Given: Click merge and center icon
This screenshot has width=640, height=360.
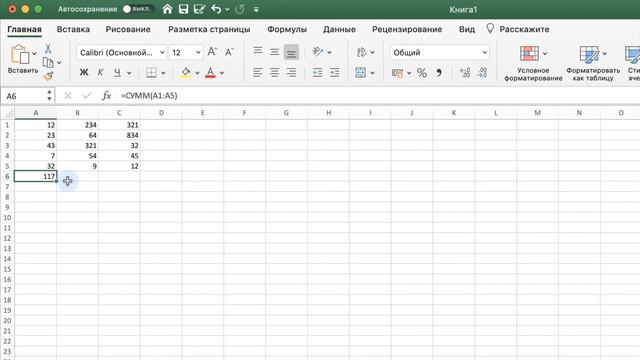Looking at the screenshot, I should 361,73.
